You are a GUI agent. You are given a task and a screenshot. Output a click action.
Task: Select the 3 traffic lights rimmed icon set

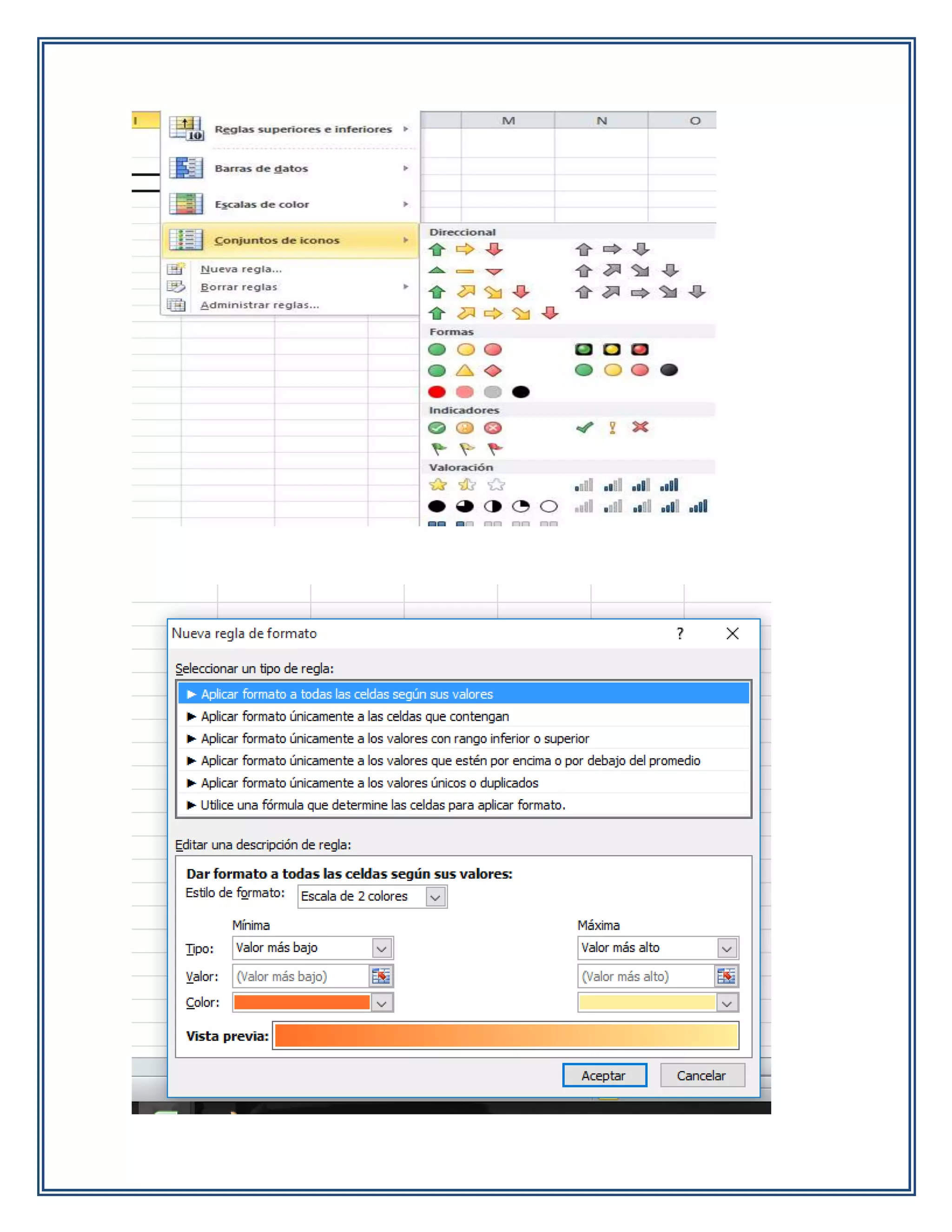tap(611, 349)
